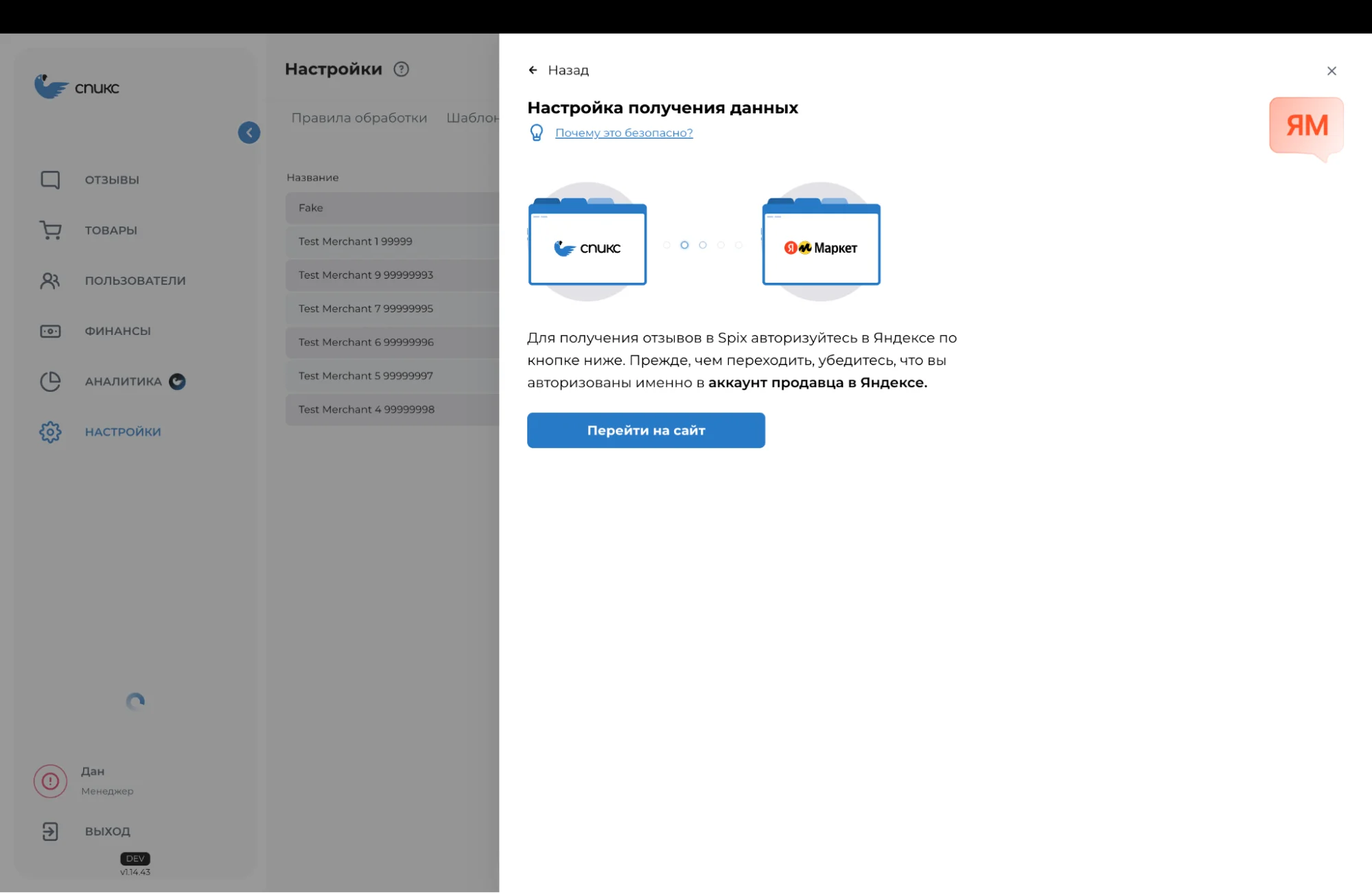Collapse the sidebar with blue chevron button

pos(249,132)
